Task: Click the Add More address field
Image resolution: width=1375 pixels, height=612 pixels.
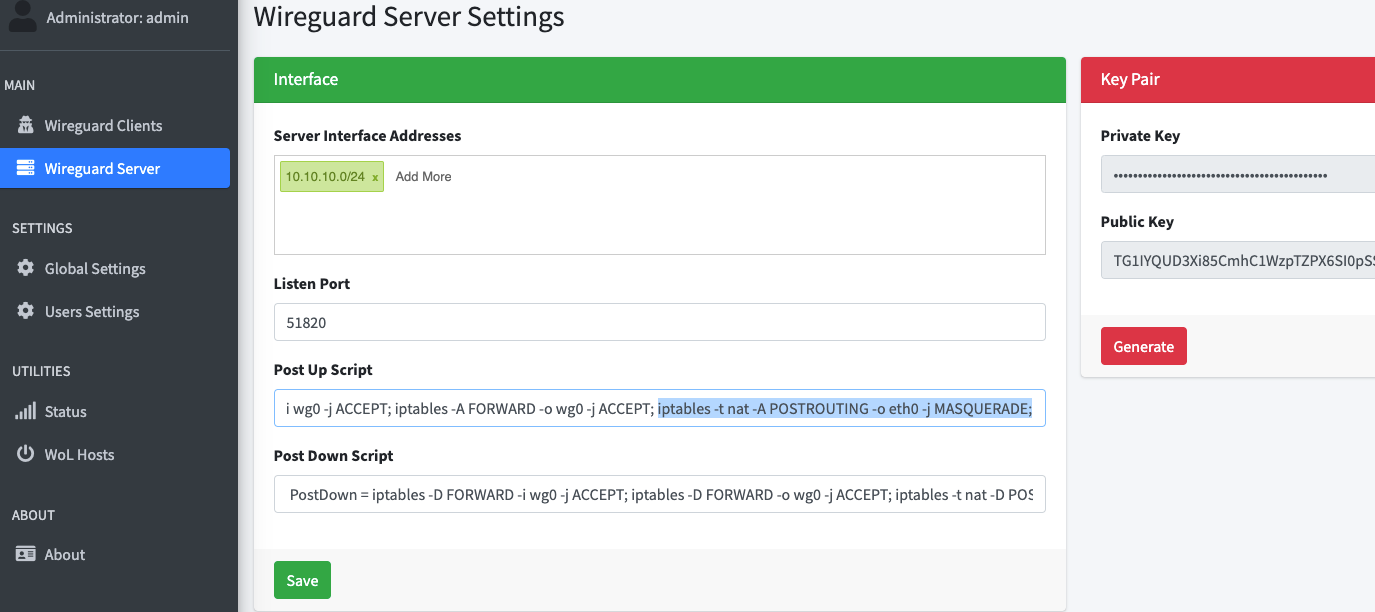Action: point(423,177)
